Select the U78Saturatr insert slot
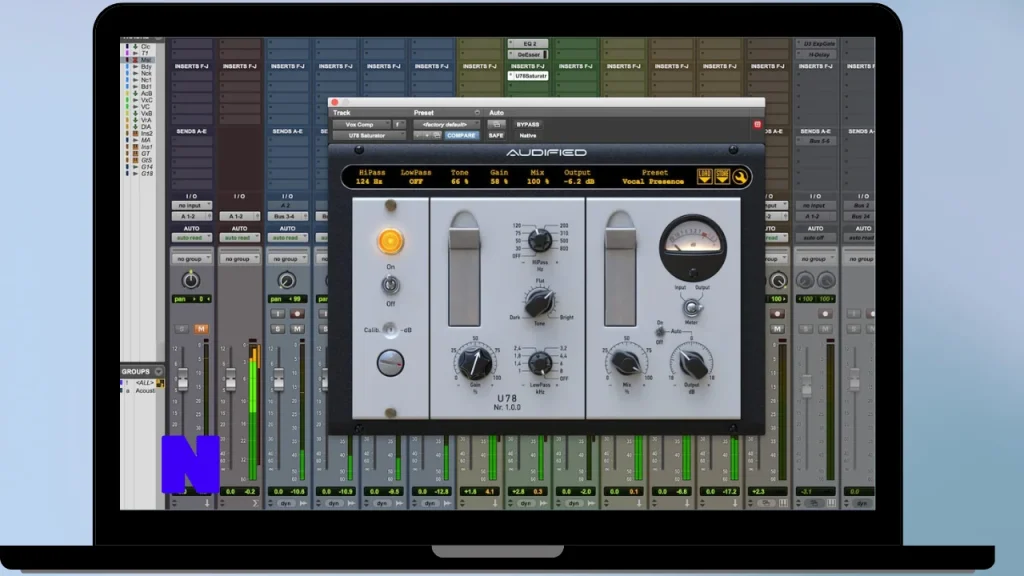Viewport: 1024px width, 576px height. [x=528, y=76]
